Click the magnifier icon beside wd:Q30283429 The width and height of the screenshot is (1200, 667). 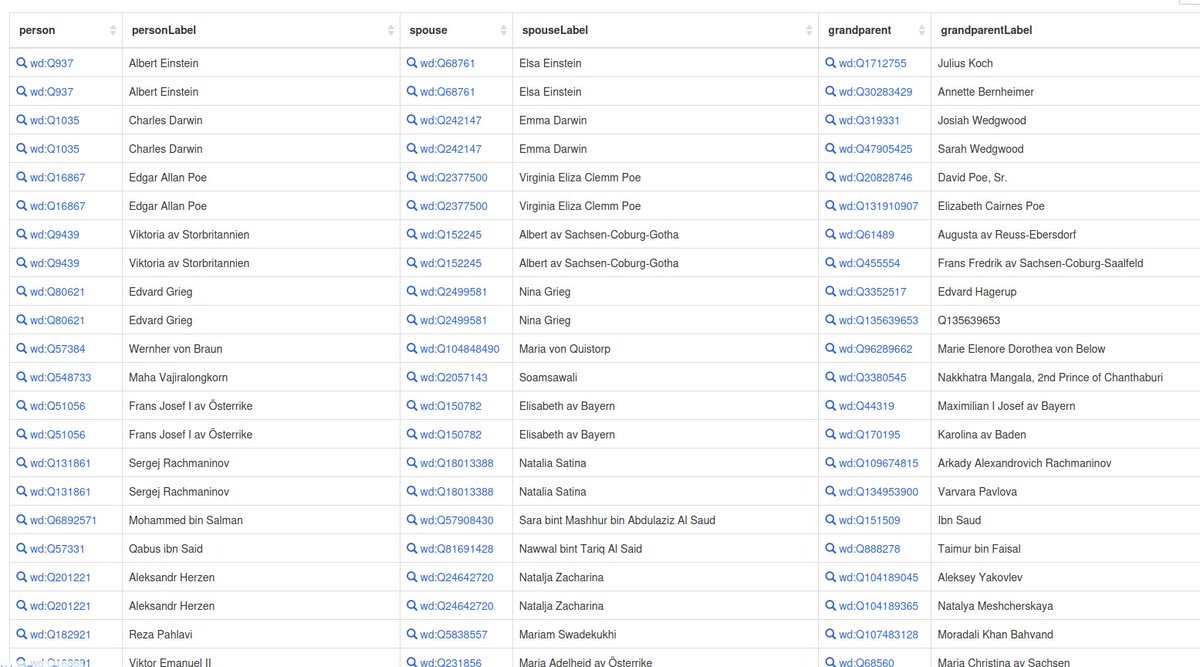pyautogui.click(x=830, y=91)
